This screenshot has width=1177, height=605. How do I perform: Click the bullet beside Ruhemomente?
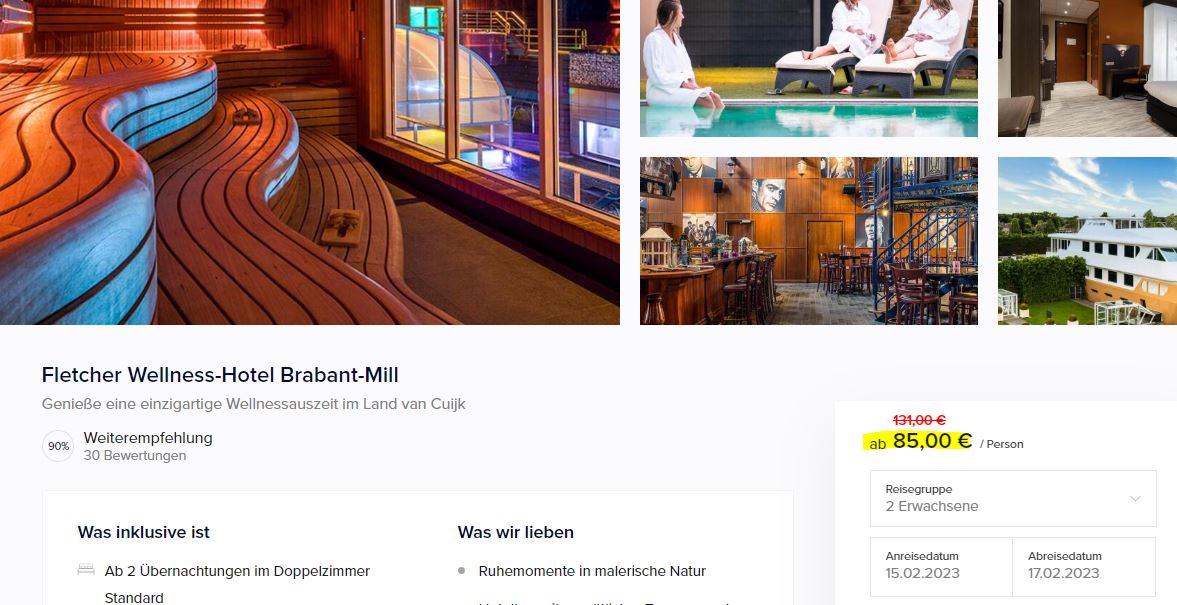pos(462,570)
